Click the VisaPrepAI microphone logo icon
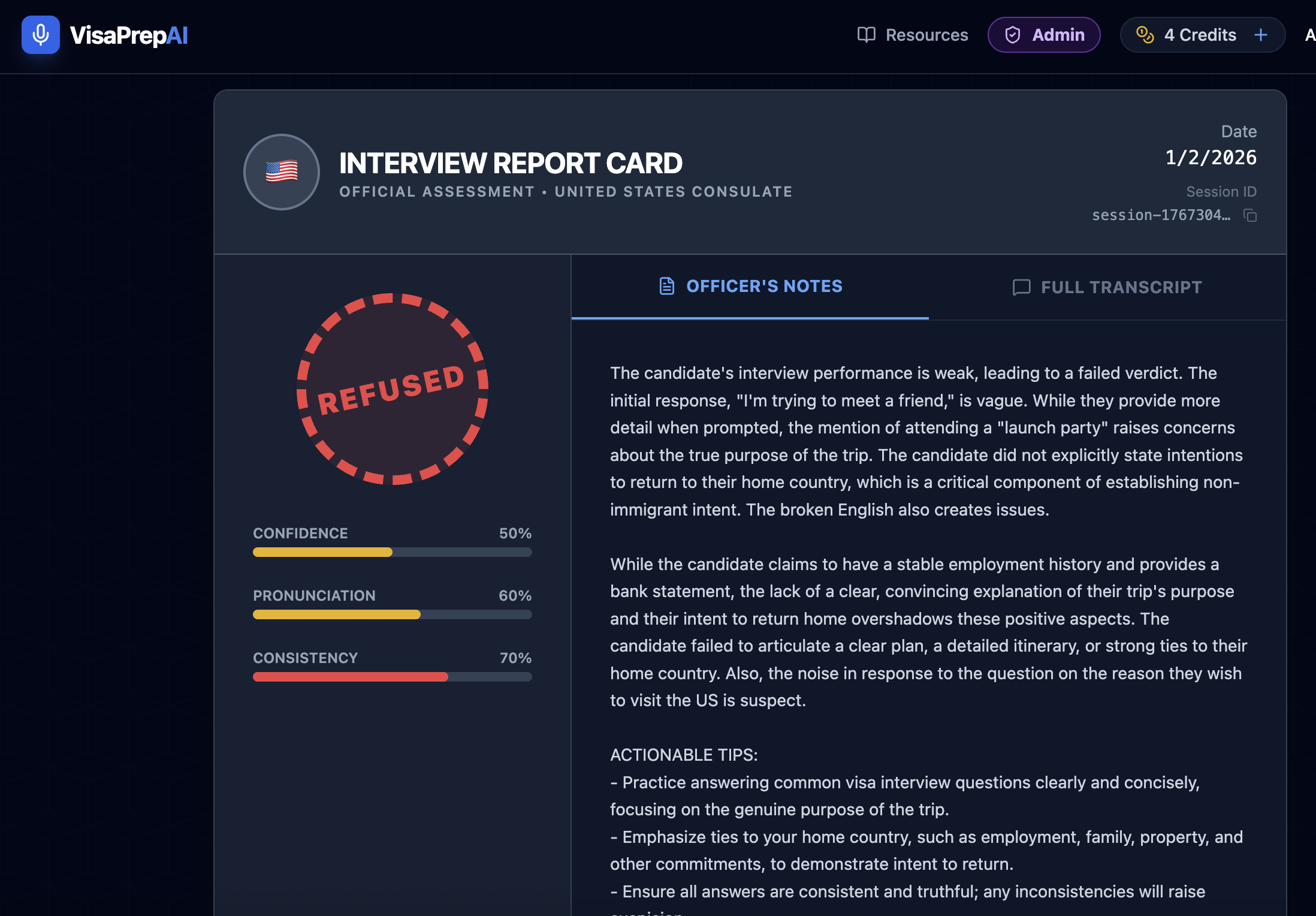 (40, 35)
